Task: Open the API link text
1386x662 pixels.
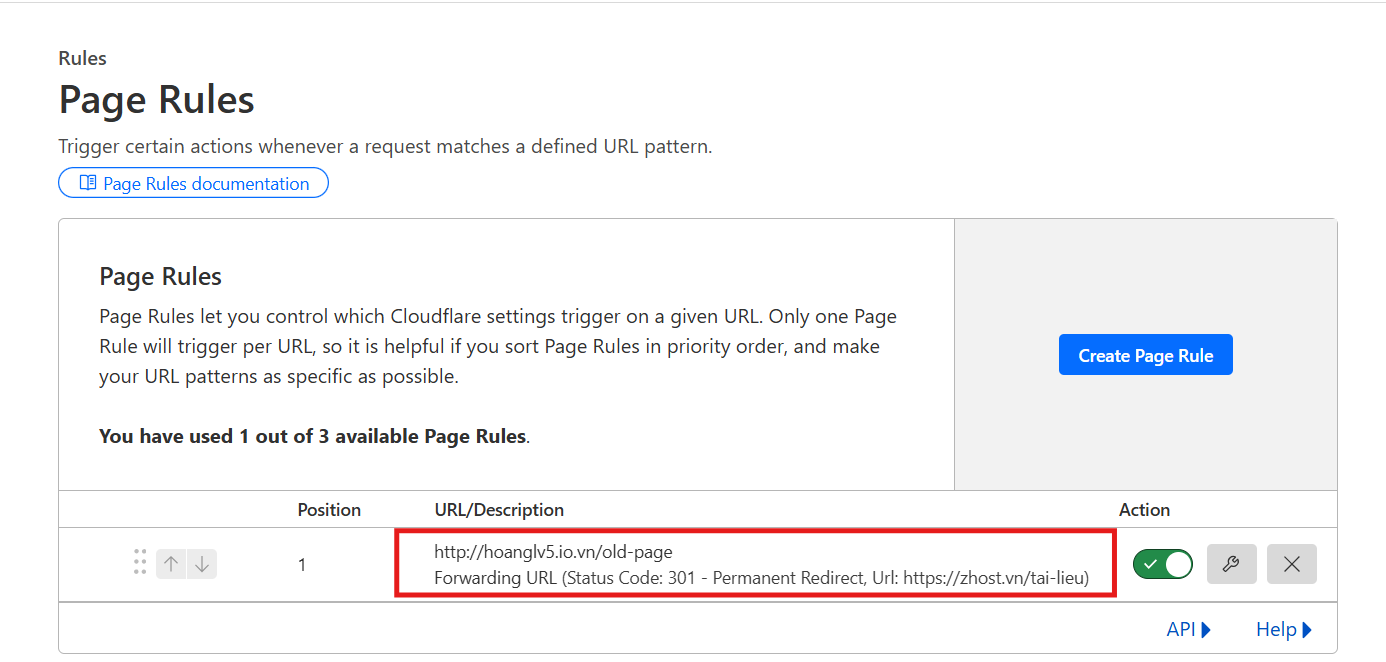Action: point(1180,629)
